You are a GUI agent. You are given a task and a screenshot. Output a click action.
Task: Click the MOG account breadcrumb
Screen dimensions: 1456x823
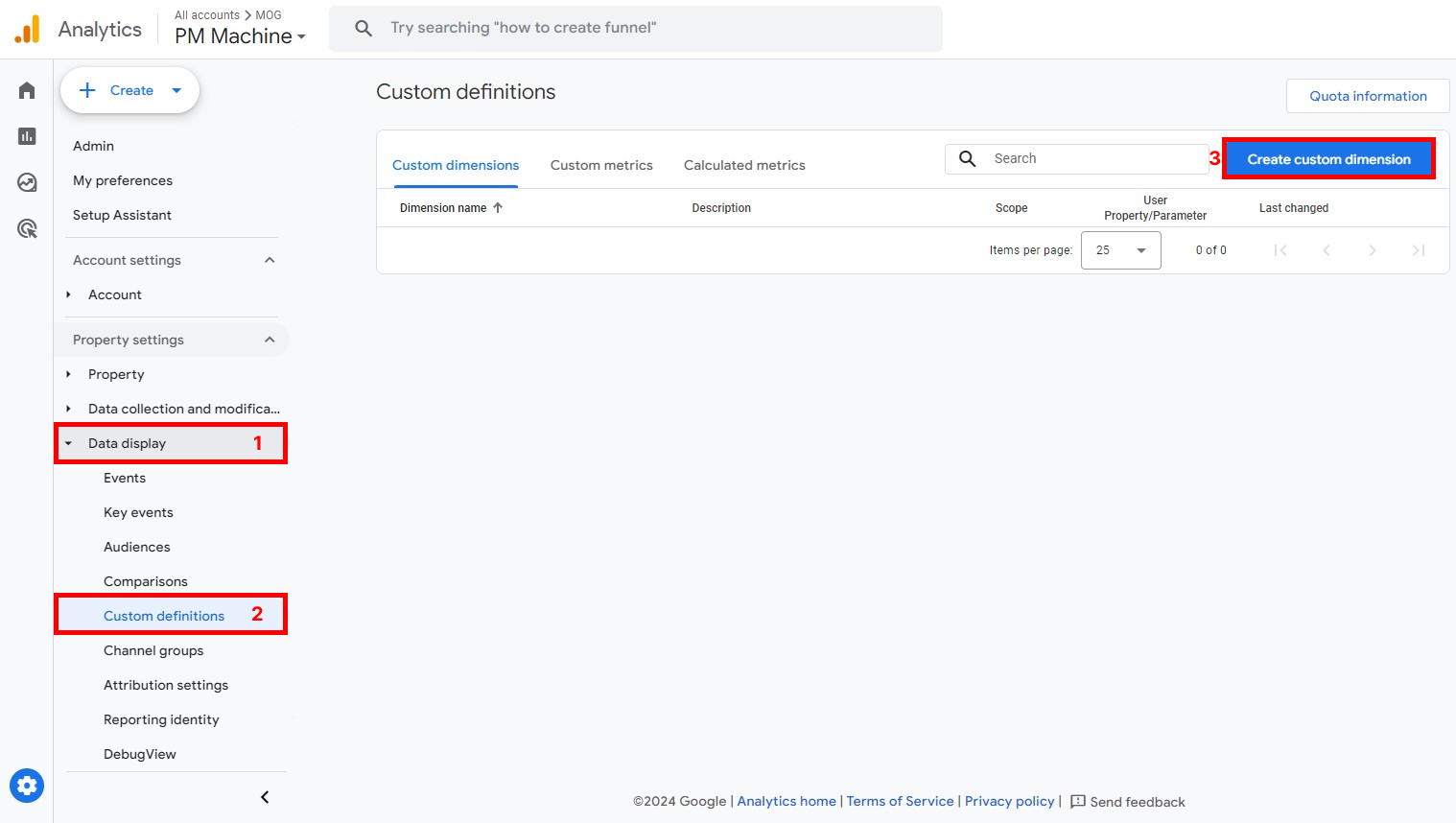tap(269, 15)
